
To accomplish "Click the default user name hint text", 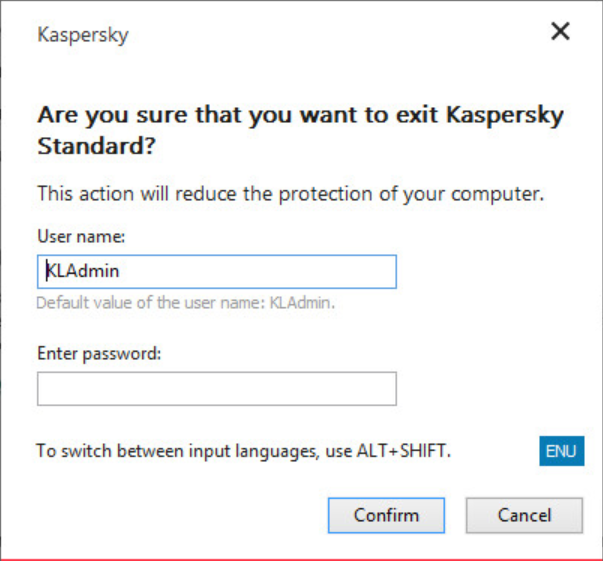I will point(185,302).
